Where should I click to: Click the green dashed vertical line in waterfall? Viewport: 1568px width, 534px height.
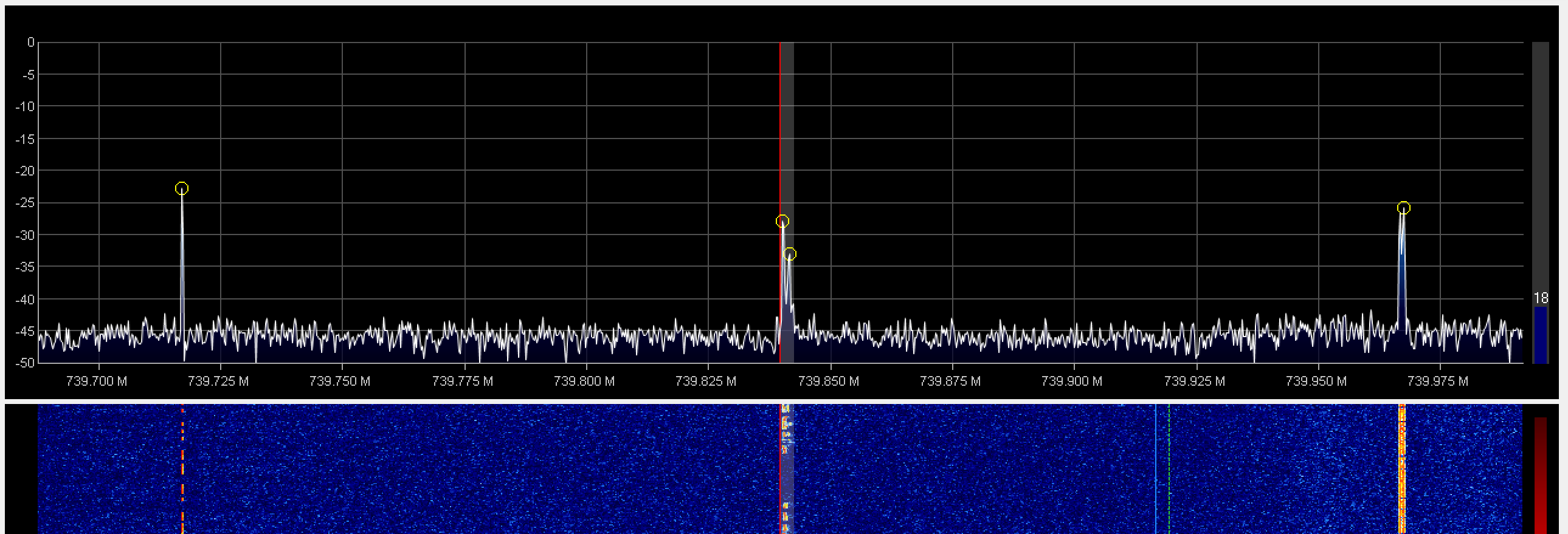[x=1169, y=469]
